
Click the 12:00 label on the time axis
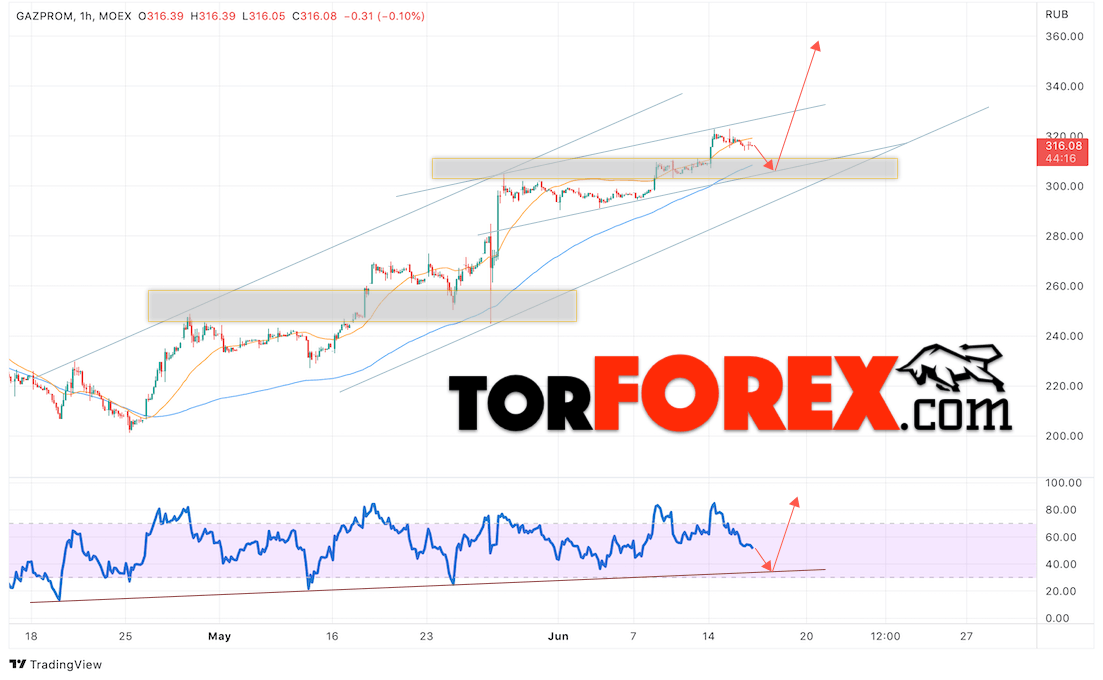[x=885, y=636]
